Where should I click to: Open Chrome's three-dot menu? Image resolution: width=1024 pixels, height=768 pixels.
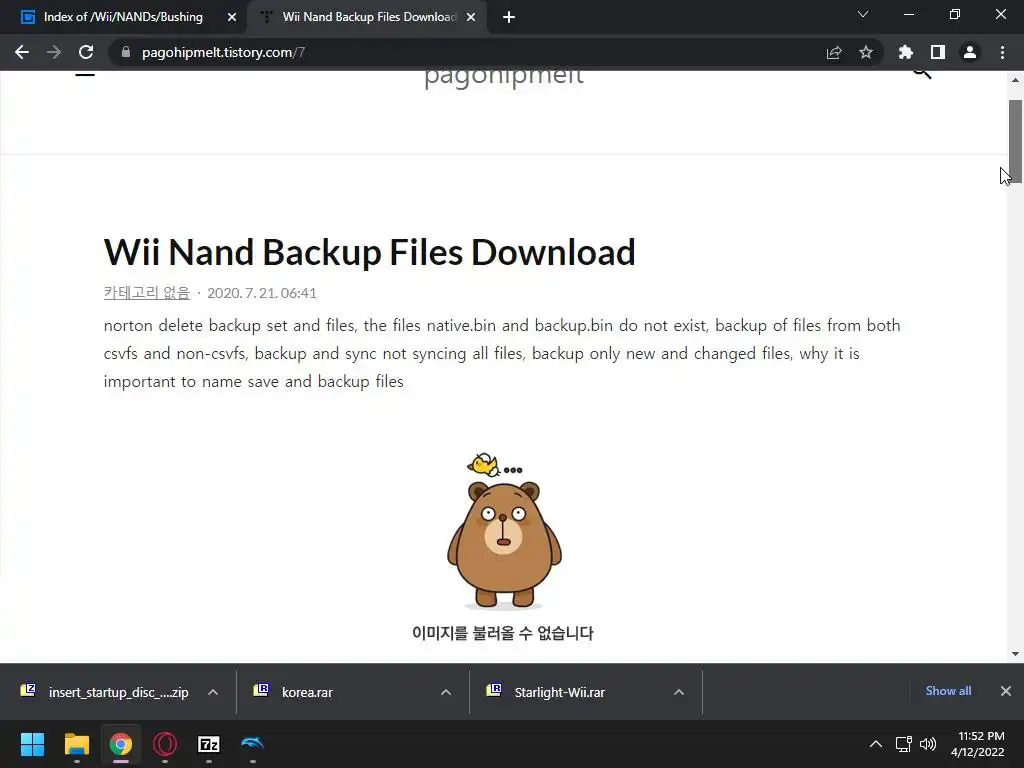pos(1002,52)
